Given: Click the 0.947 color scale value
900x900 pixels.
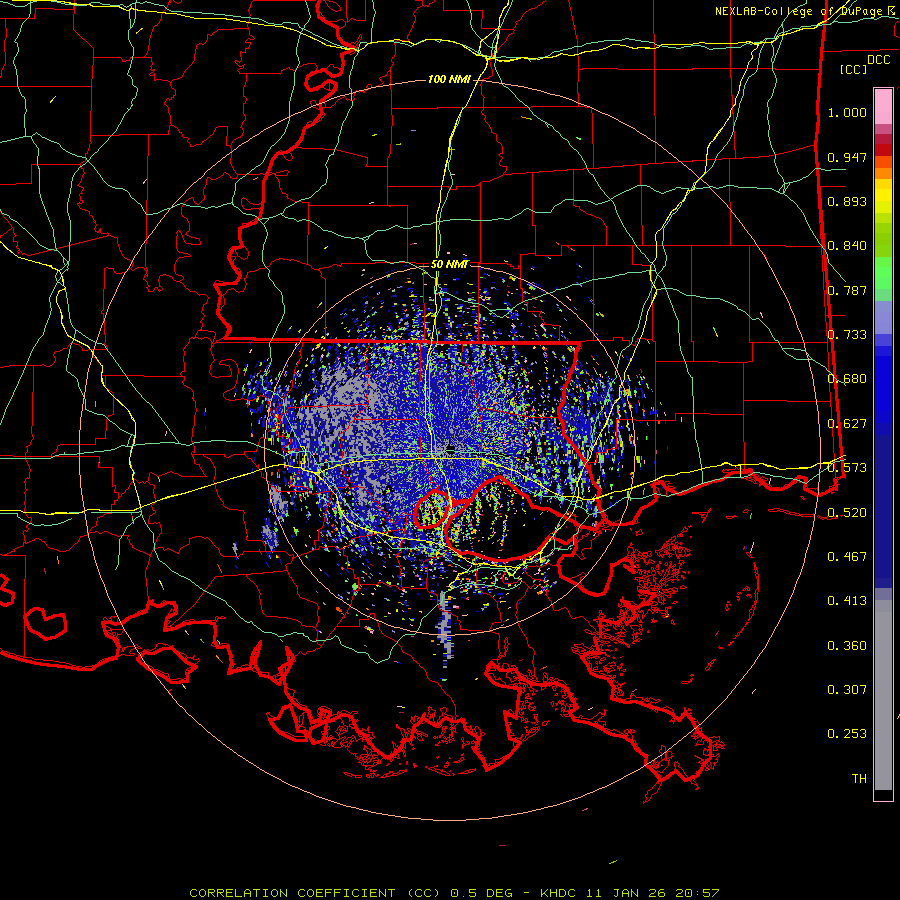Looking at the screenshot, I should (x=847, y=157).
